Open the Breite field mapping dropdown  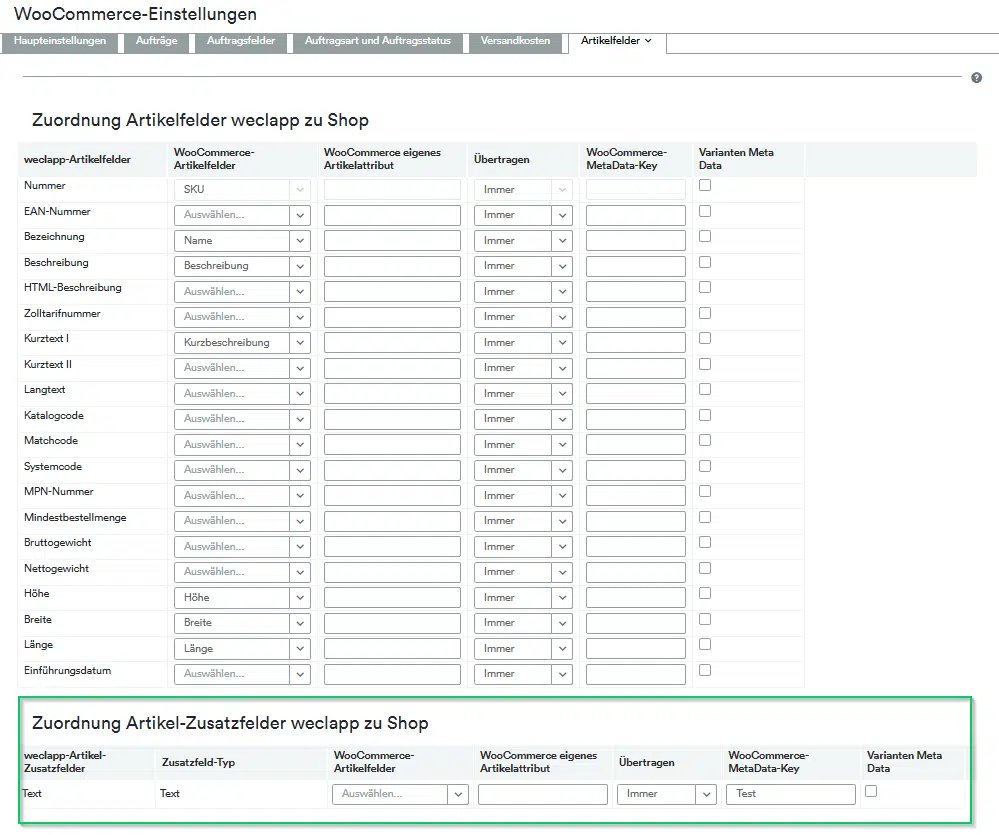click(242, 623)
